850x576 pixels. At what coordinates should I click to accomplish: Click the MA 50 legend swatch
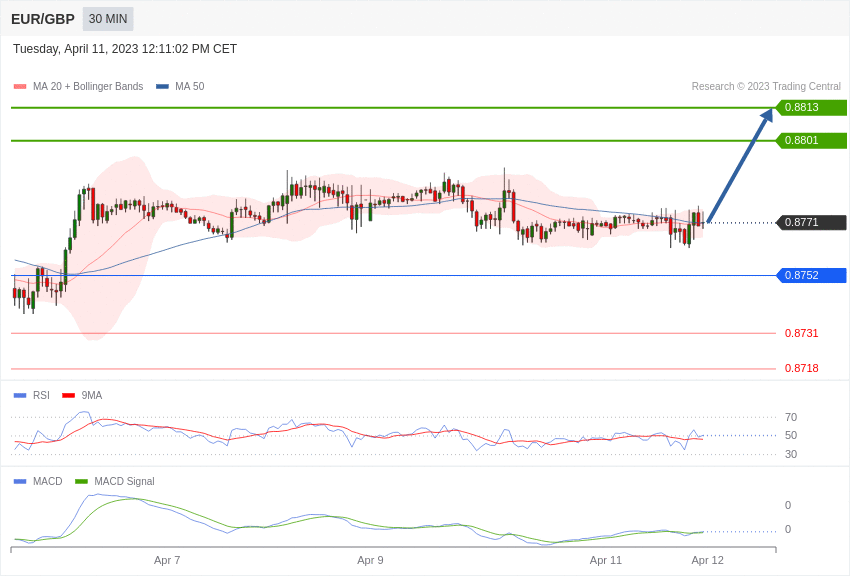pos(163,87)
